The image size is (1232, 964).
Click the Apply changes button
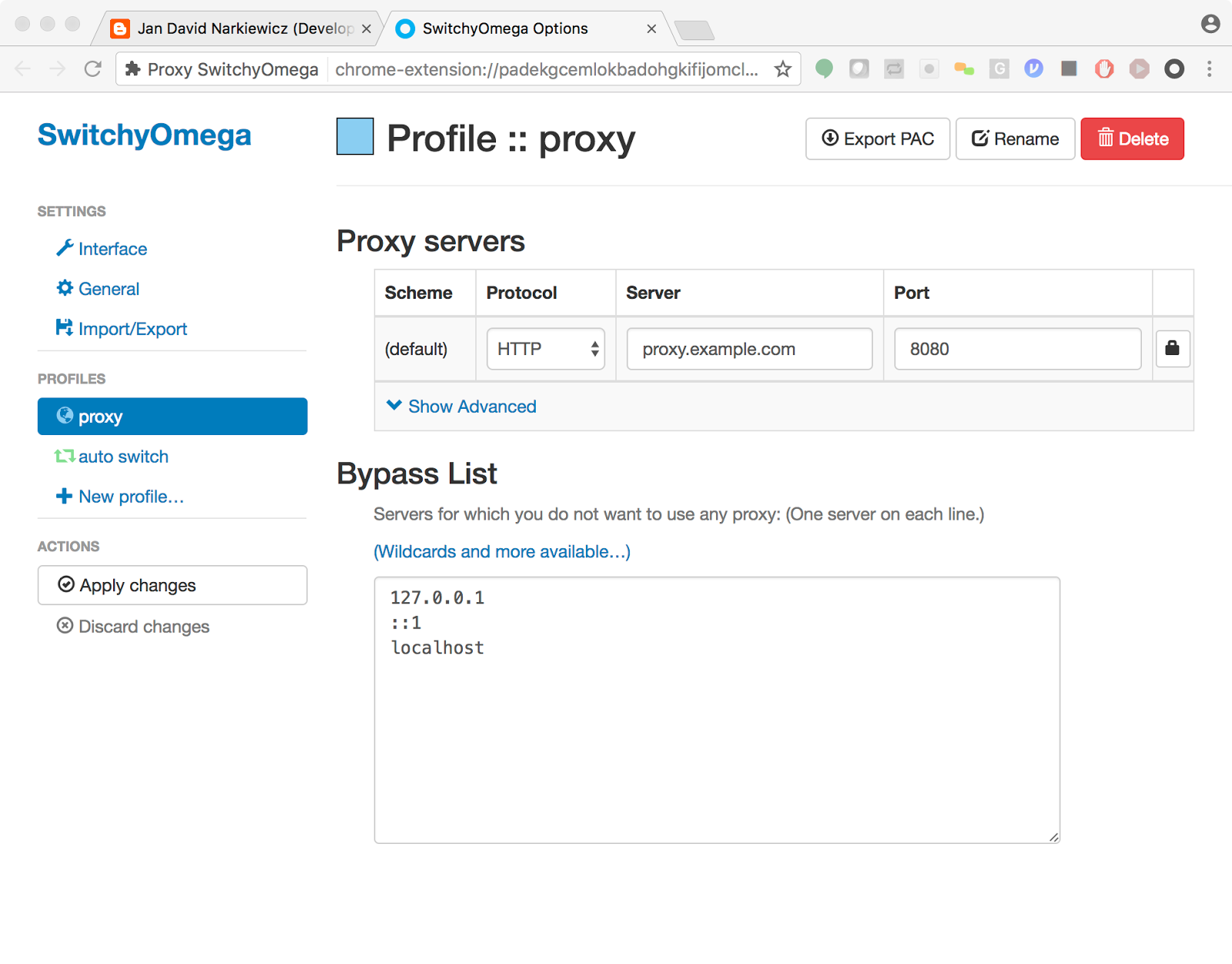(x=172, y=585)
